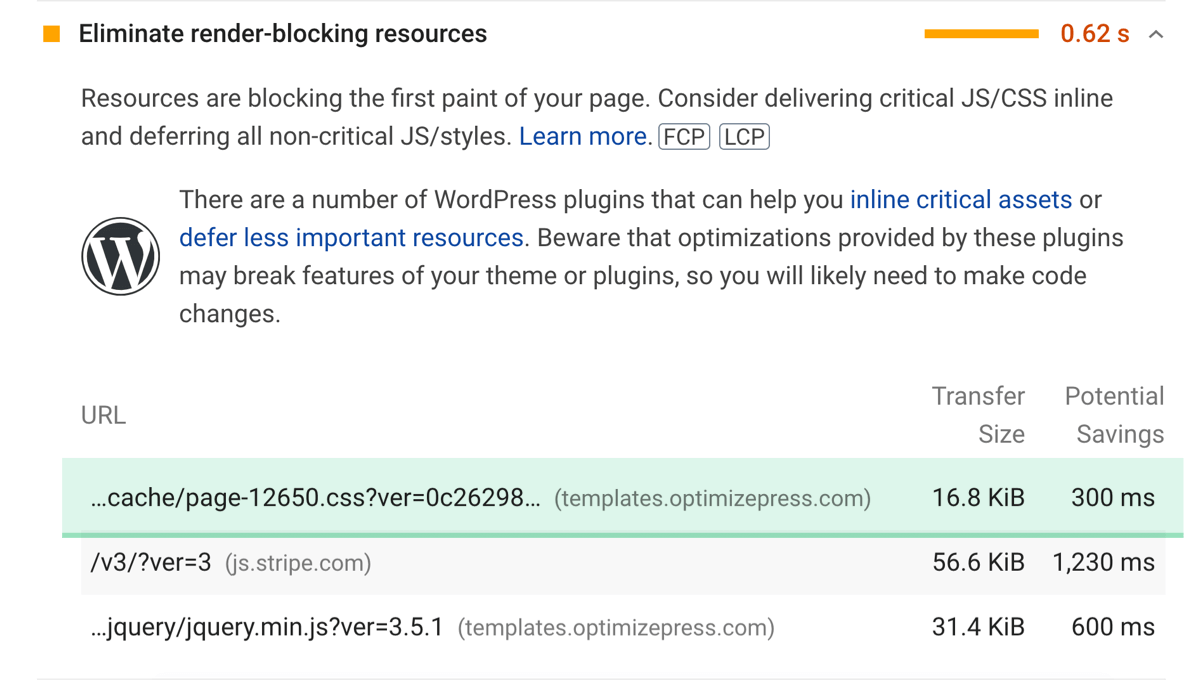
Task: Click the LCP metric badge
Action: [x=744, y=137]
